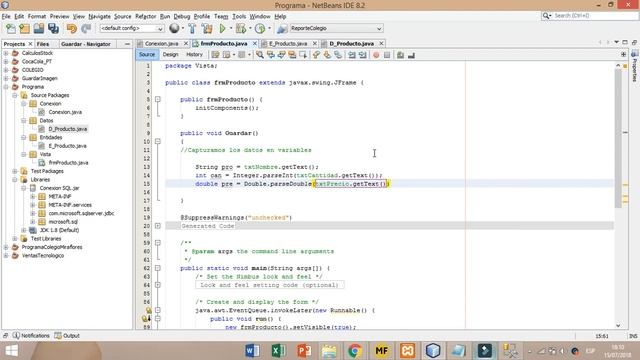
Task: Open the Debug menu
Action: 182,16
